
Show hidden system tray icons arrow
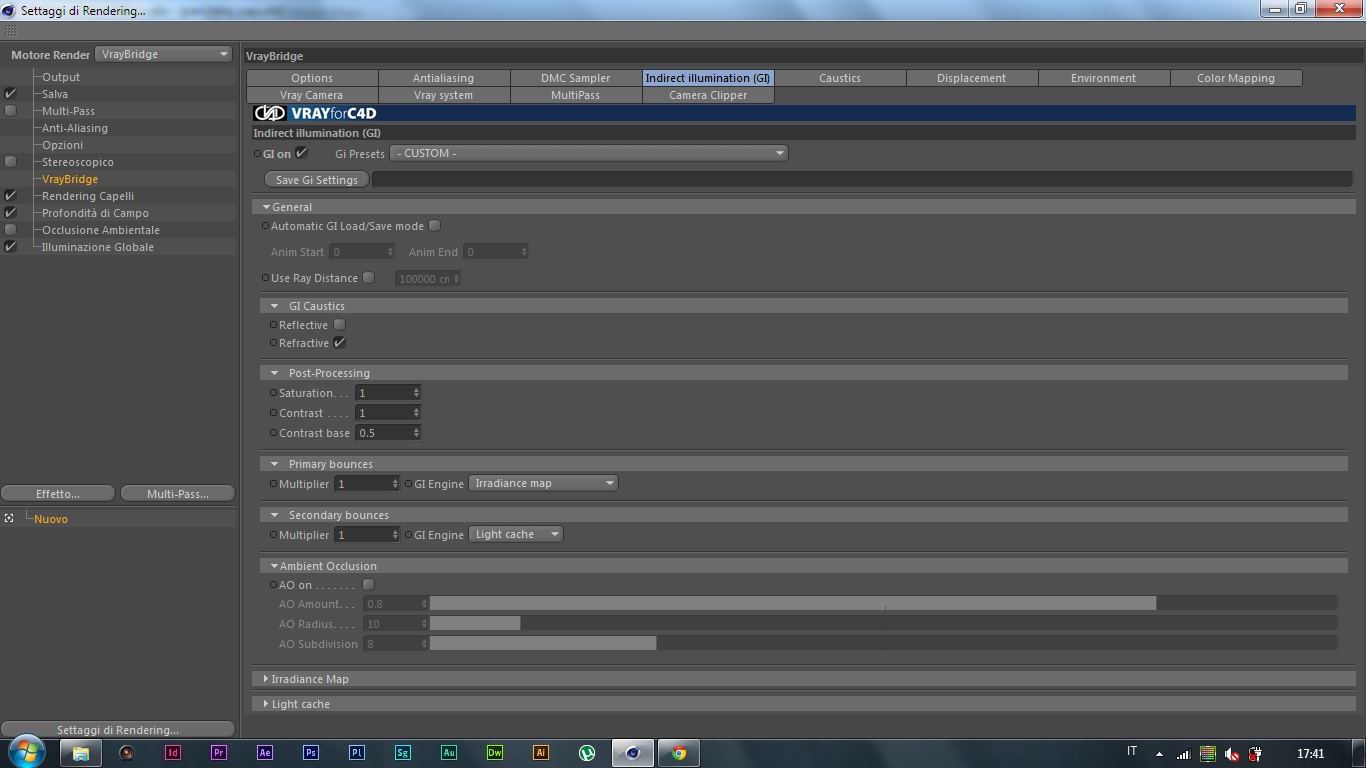[1159, 754]
